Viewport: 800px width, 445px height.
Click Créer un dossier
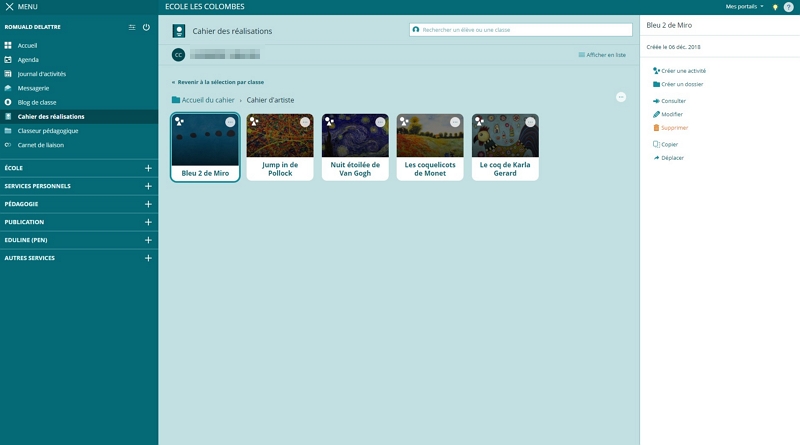tap(678, 84)
